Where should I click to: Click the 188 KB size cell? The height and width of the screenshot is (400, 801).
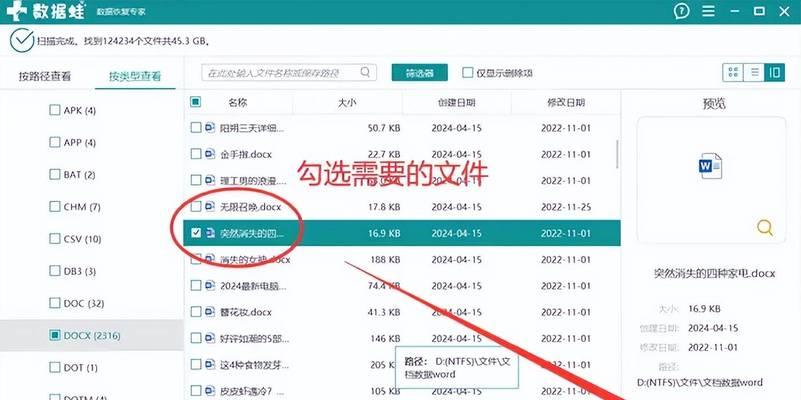coord(385,260)
